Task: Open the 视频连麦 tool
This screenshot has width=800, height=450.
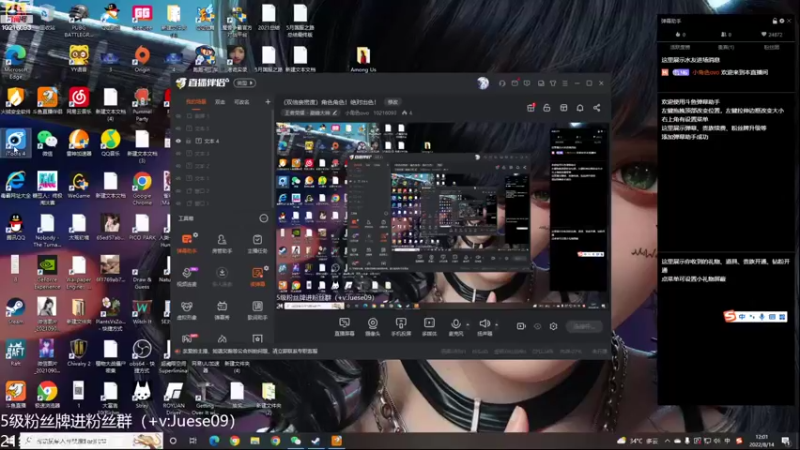Action: [187, 276]
